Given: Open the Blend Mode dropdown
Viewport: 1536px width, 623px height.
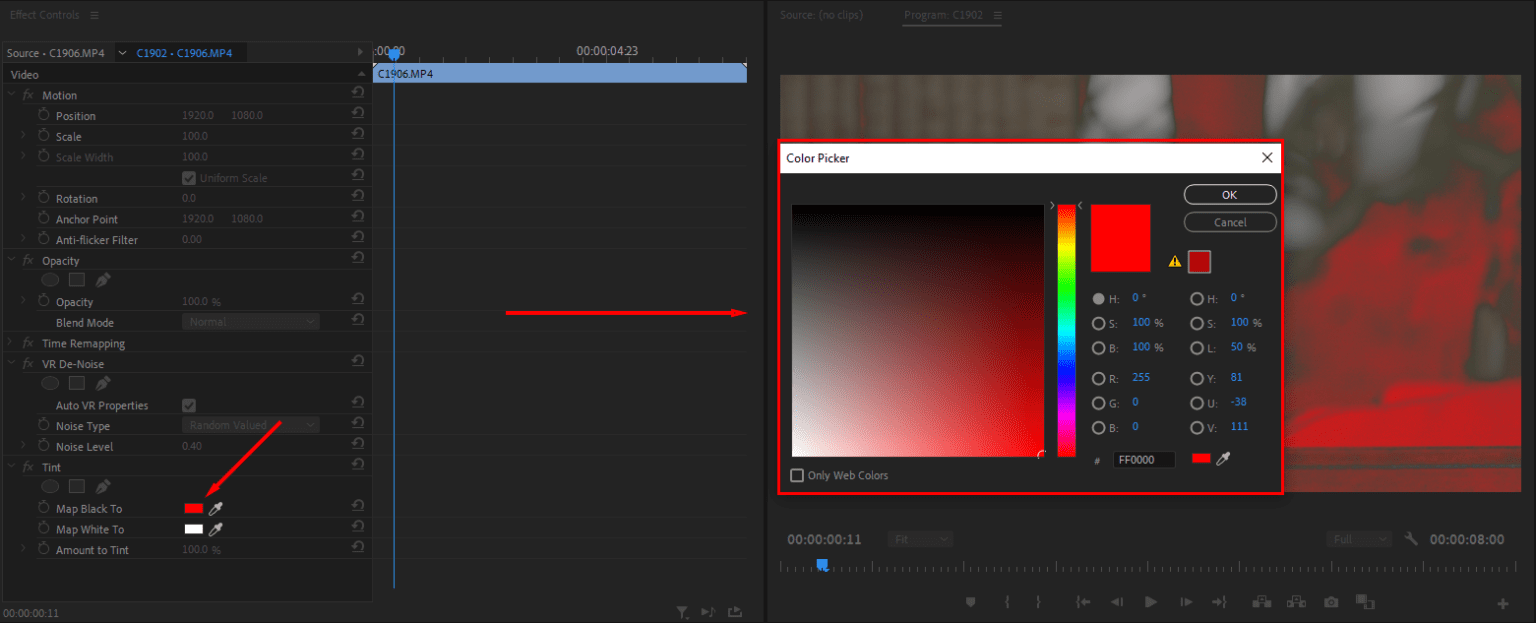Looking at the screenshot, I should [250, 322].
